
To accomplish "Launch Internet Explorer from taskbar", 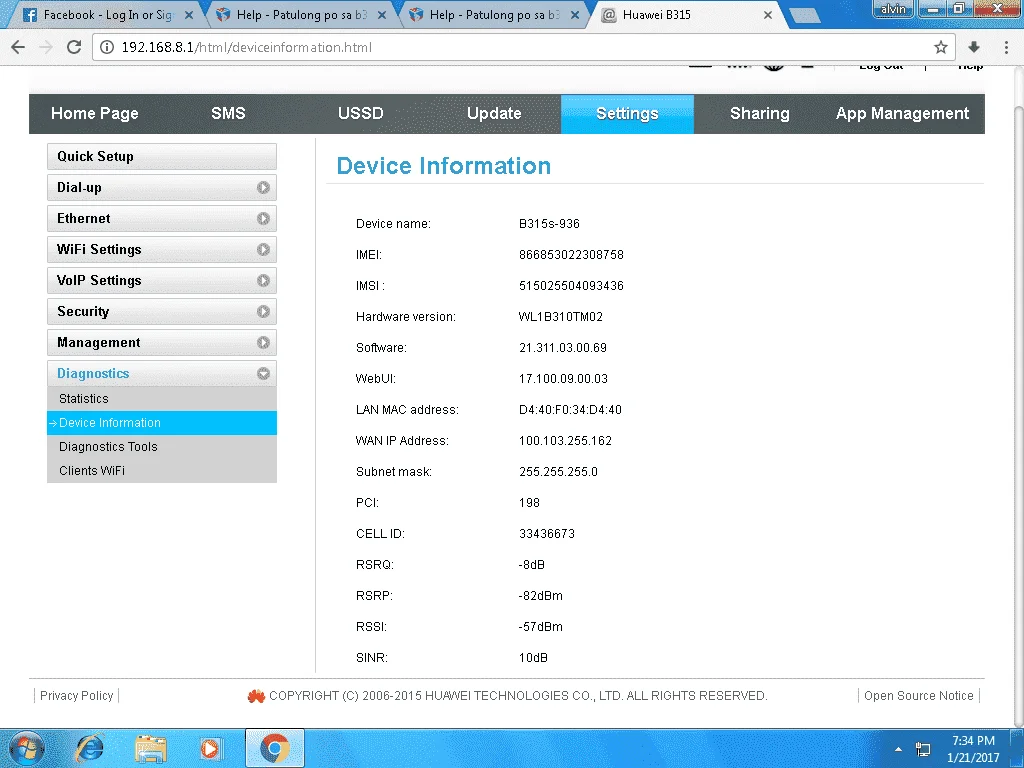I will point(89,748).
